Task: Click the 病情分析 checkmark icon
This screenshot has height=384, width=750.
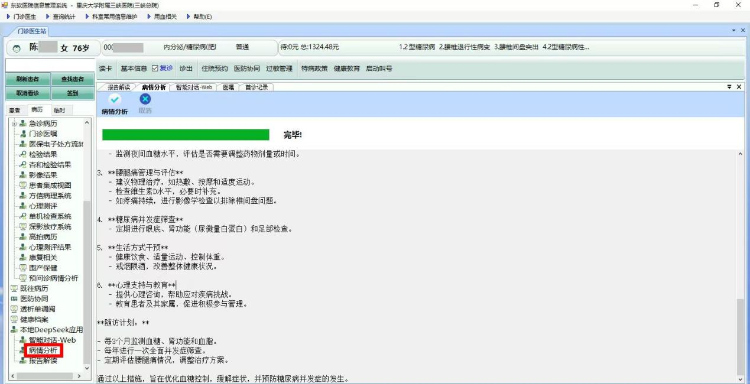Action: (x=114, y=99)
